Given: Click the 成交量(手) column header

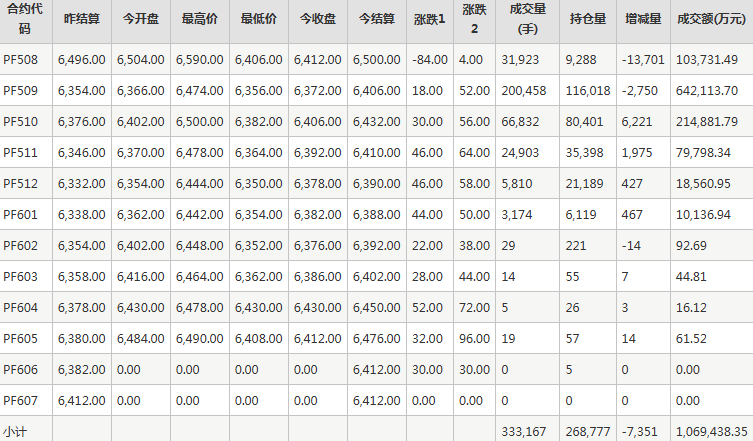Looking at the screenshot, I should (528, 19).
